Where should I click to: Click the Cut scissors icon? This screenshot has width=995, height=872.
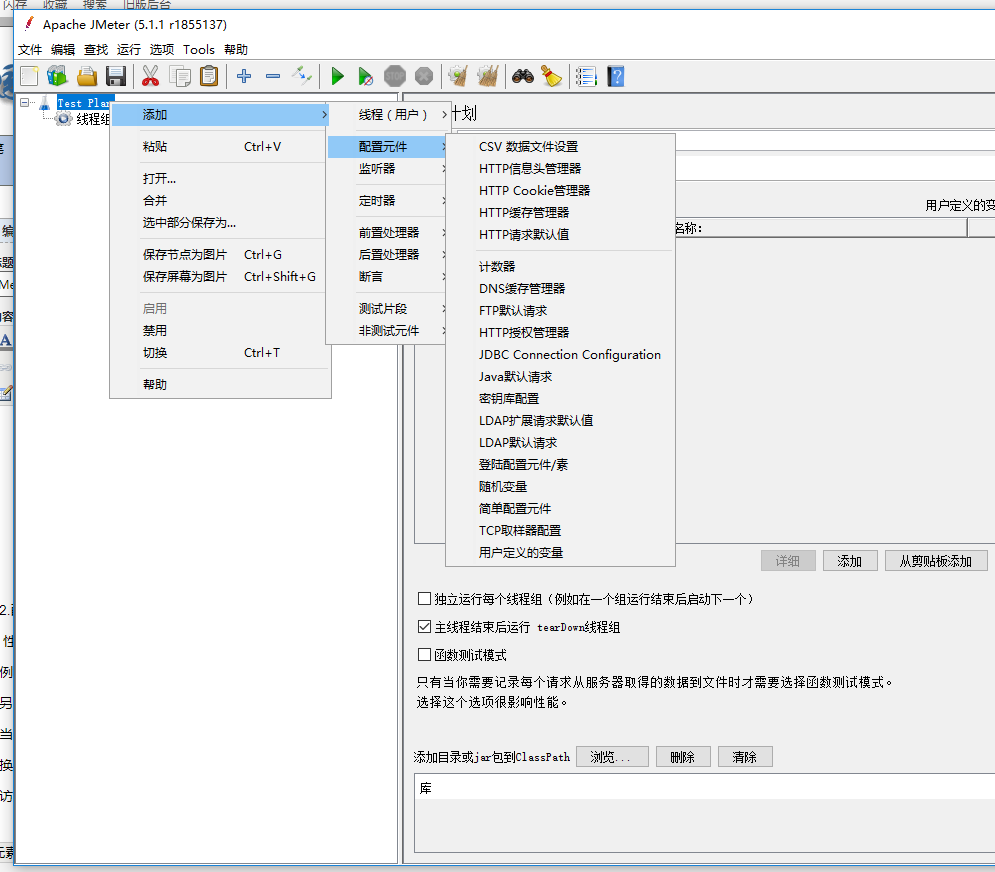pyautogui.click(x=150, y=77)
